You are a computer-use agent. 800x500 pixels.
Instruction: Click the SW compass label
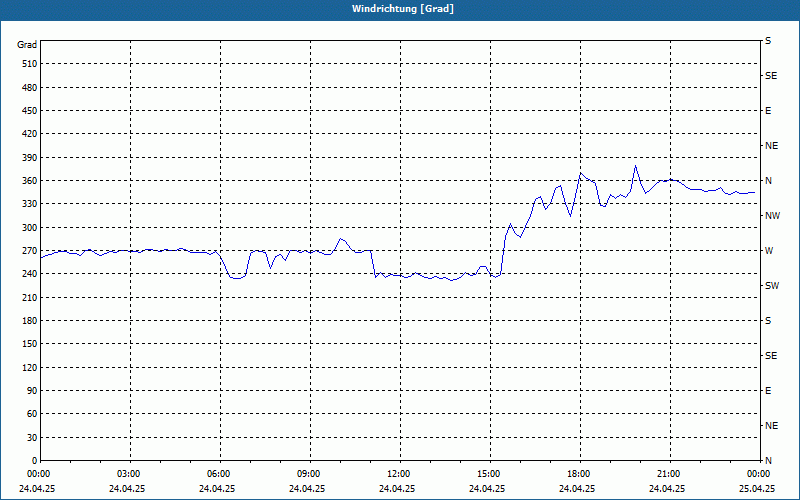coord(772,286)
